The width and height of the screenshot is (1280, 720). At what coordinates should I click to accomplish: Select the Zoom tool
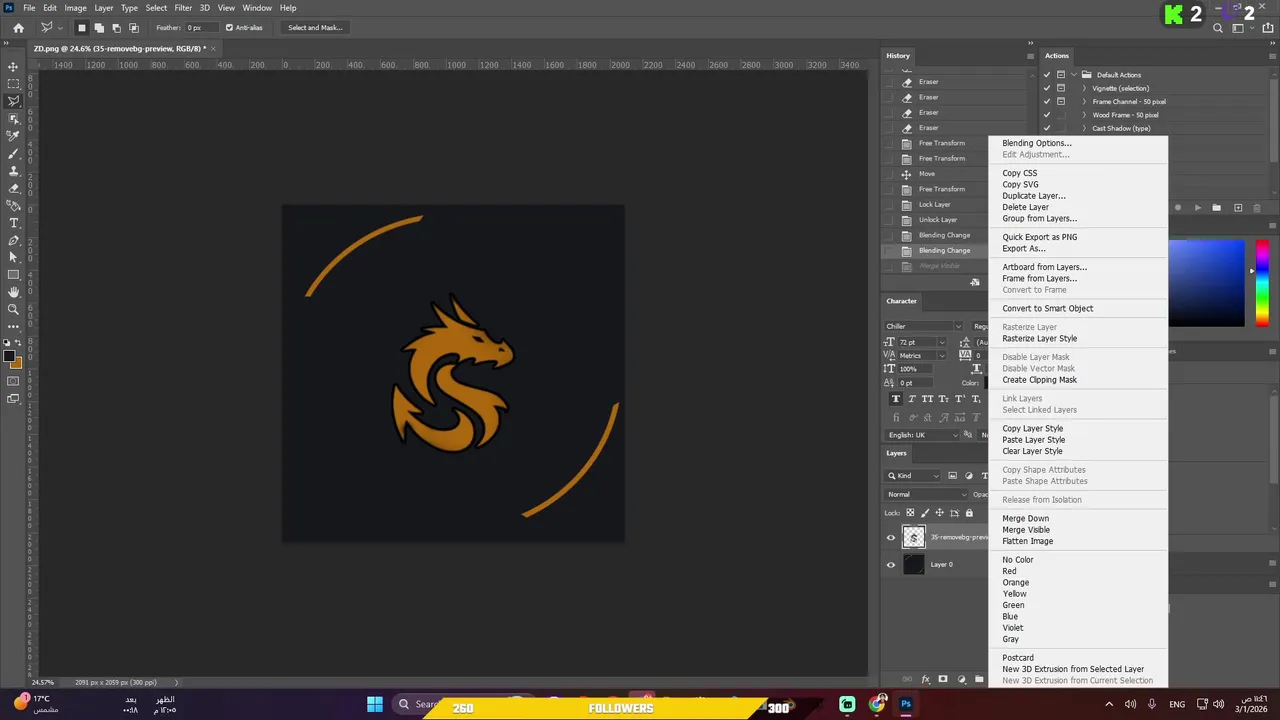click(x=13, y=309)
